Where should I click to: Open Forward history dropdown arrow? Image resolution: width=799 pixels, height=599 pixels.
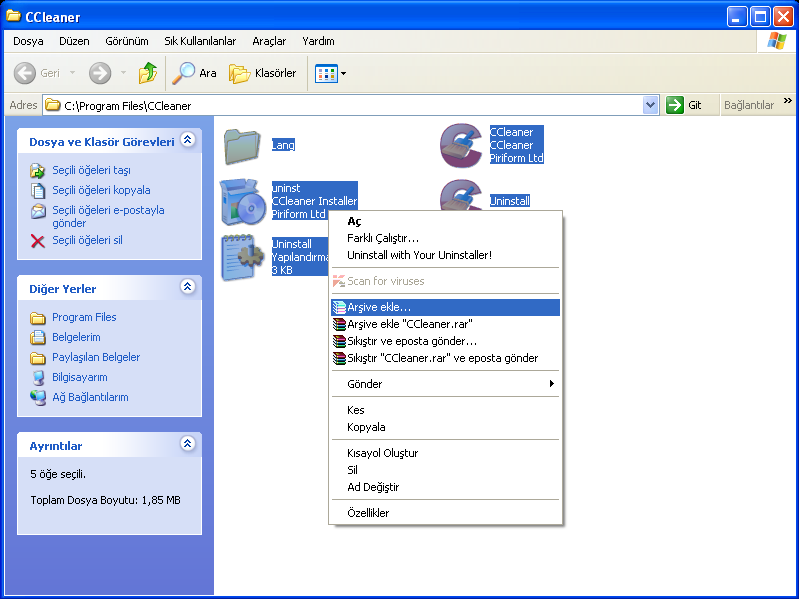[123, 73]
